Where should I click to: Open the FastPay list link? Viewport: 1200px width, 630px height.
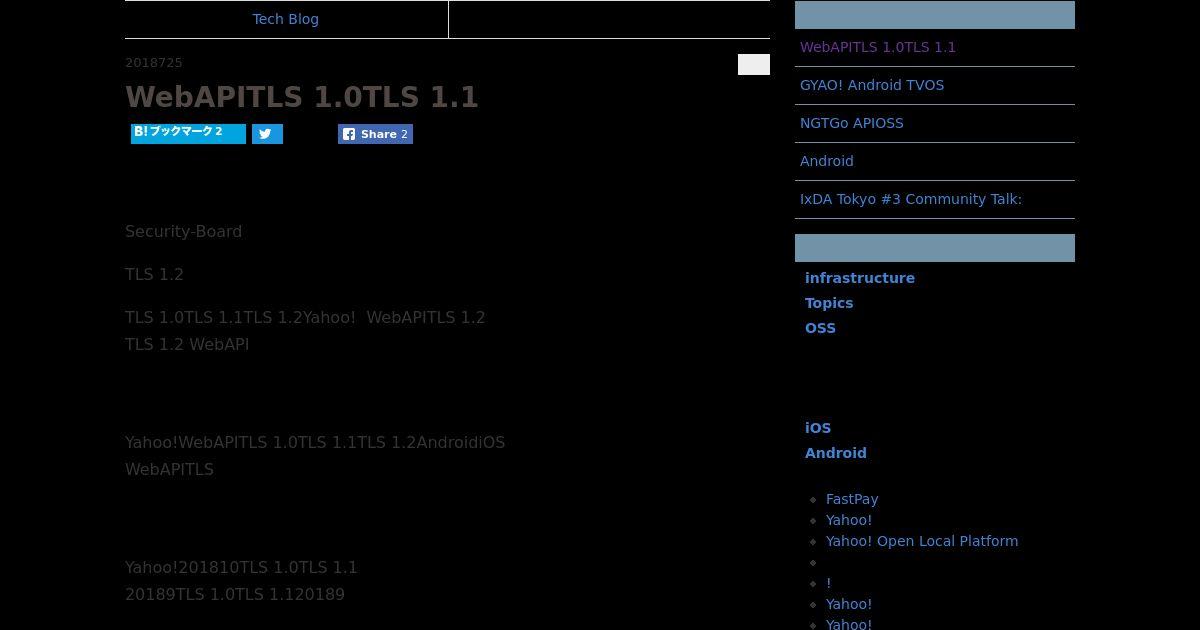tap(852, 499)
